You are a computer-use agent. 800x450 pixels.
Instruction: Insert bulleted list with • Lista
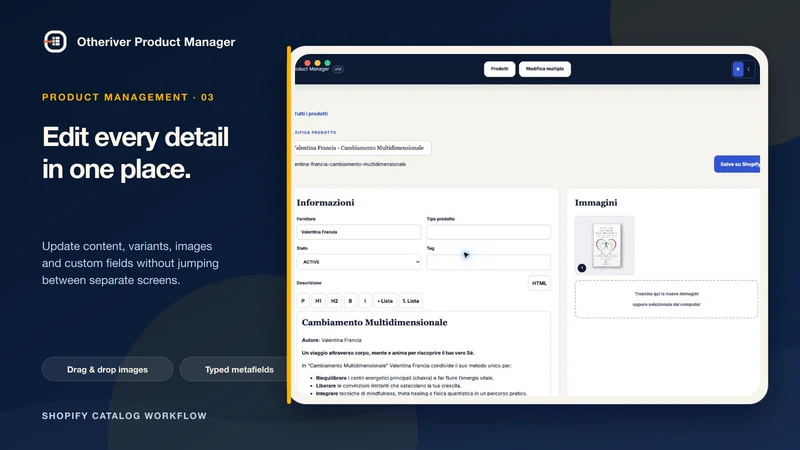pyautogui.click(x=385, y=301)
